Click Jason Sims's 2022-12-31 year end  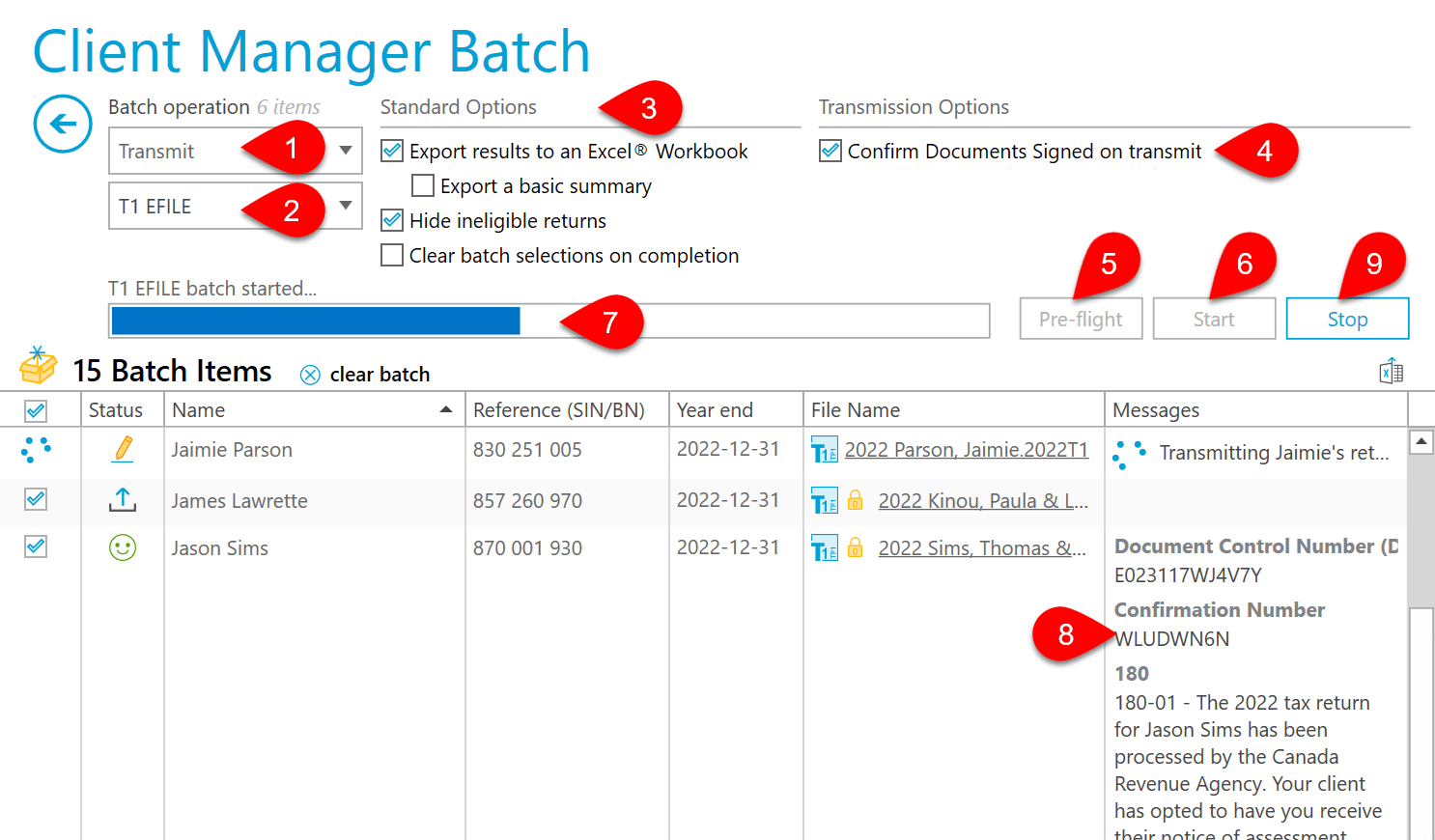727,547
